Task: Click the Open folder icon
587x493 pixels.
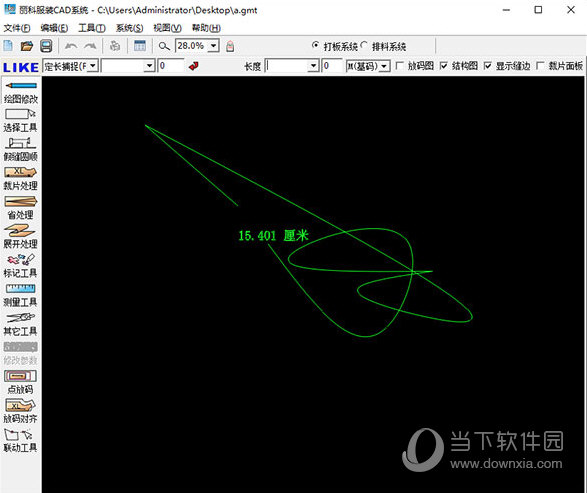Action: (x=27, y=46)
